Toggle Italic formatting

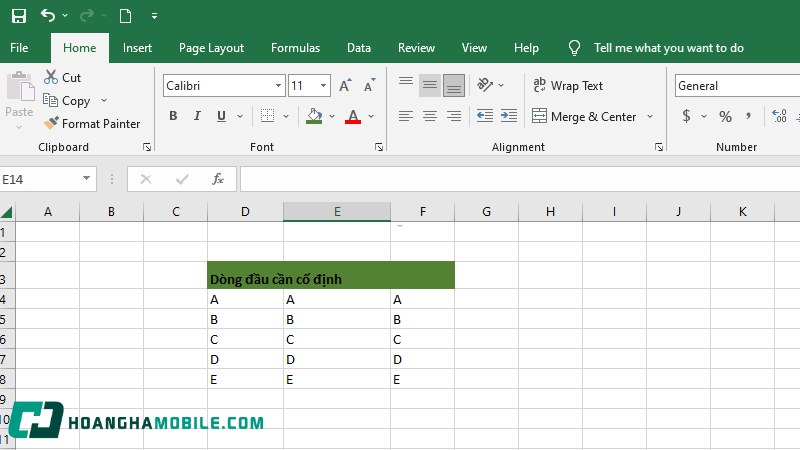(197, 116)
